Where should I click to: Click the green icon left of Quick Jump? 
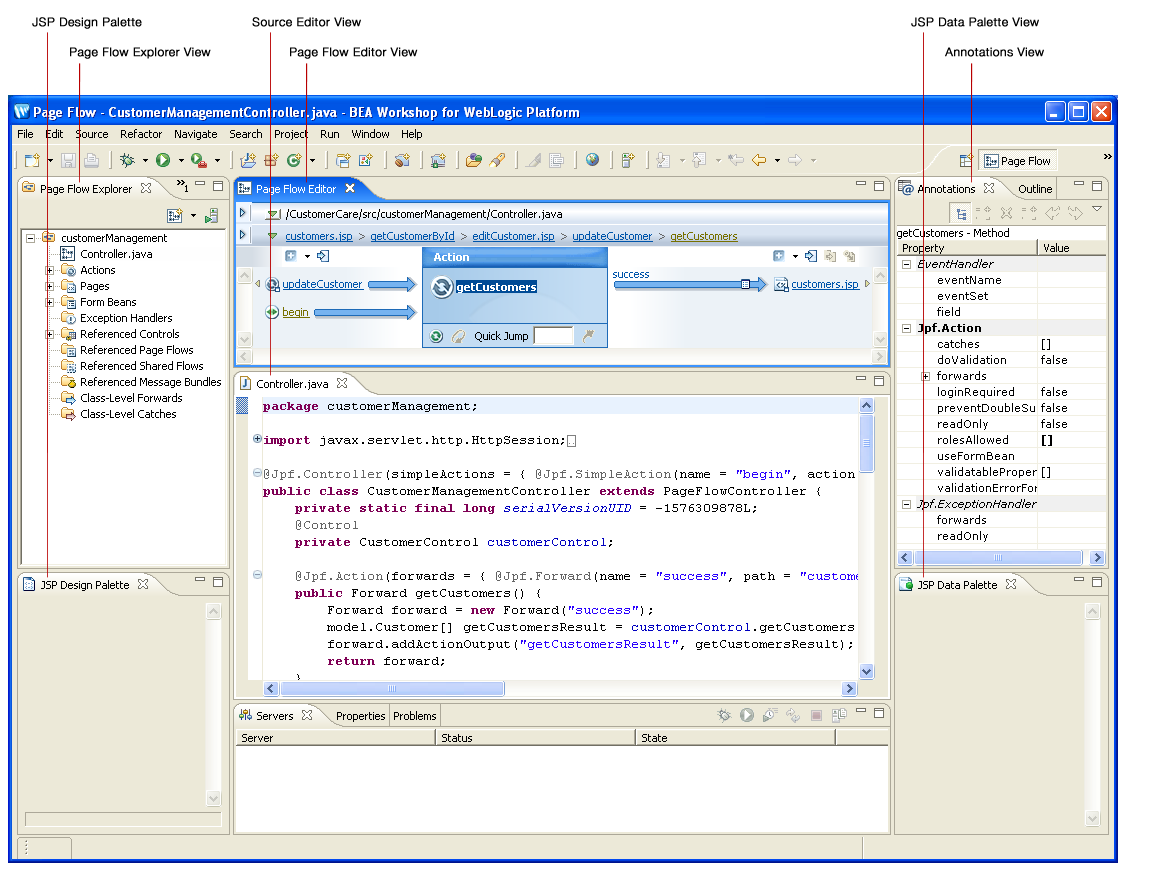pos(437,336)
